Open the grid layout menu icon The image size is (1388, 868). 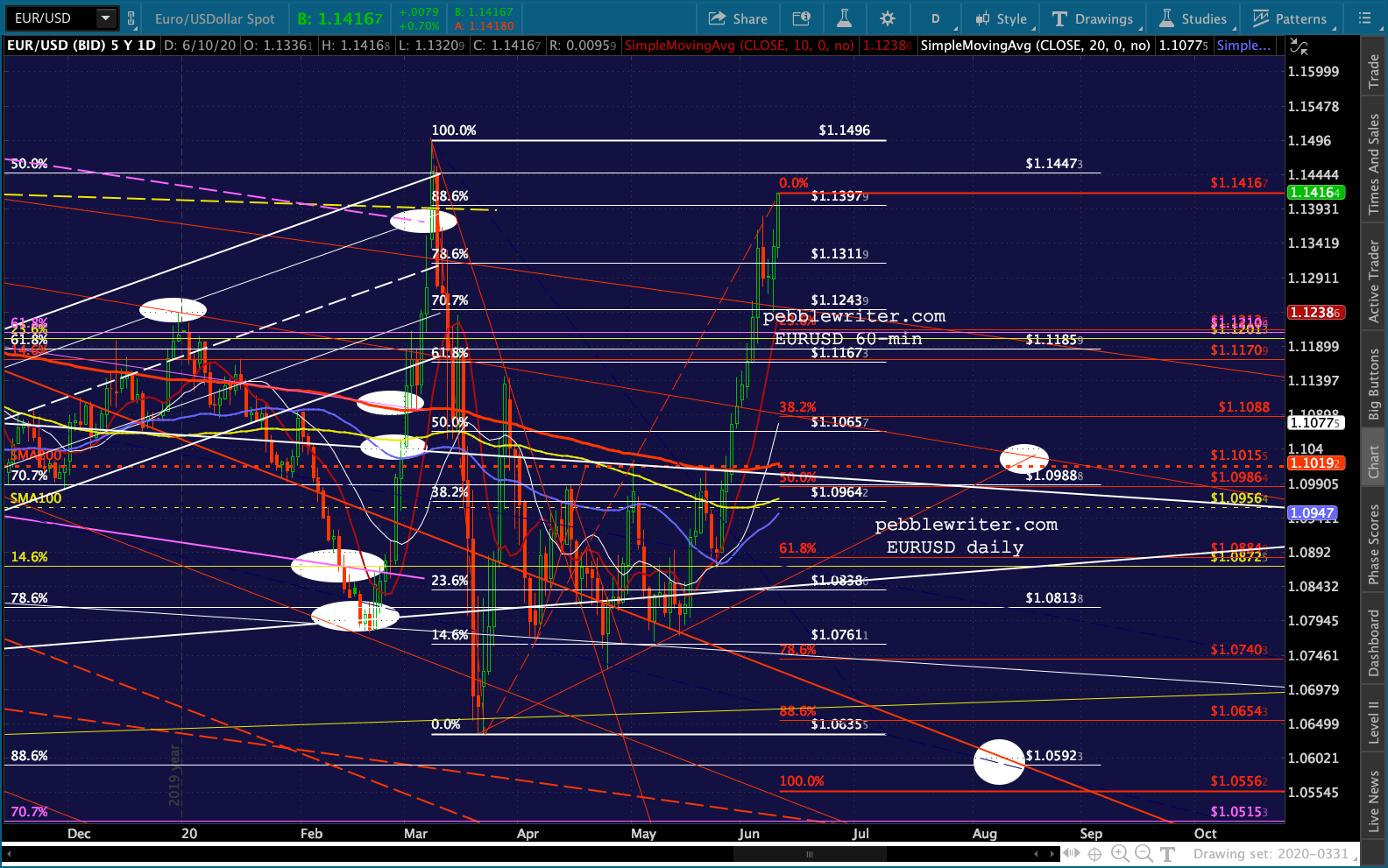pyautogui.click(x=1364, y=18)
